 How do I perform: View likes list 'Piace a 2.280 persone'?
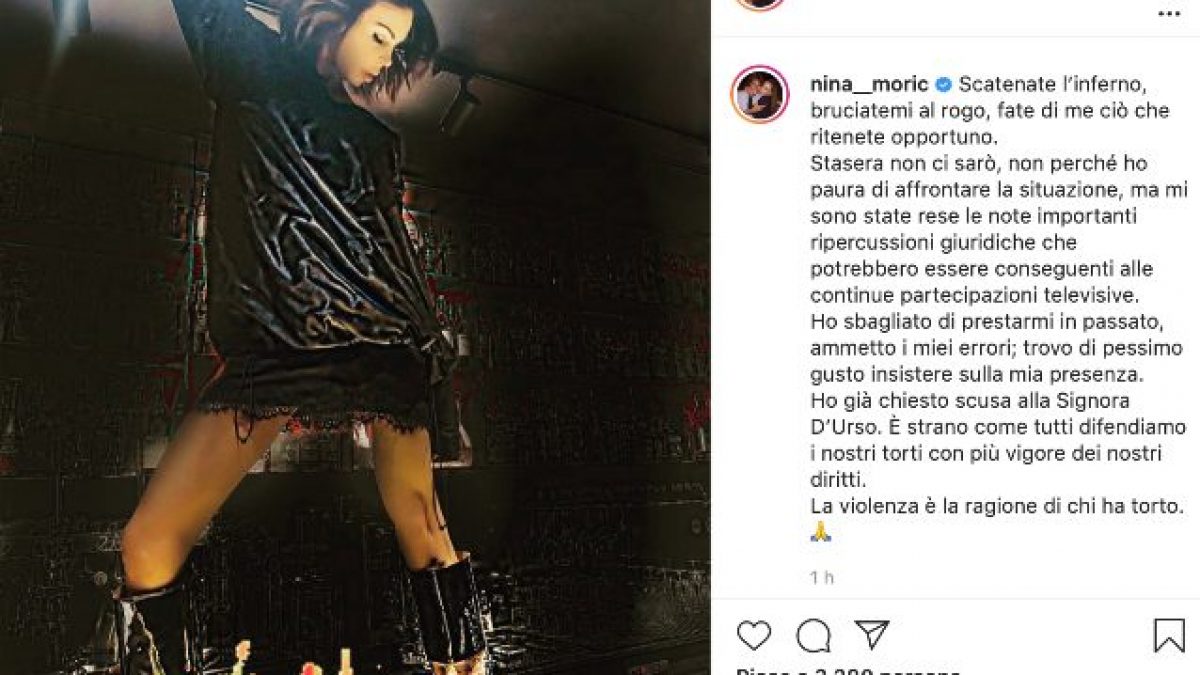[848, 671]
